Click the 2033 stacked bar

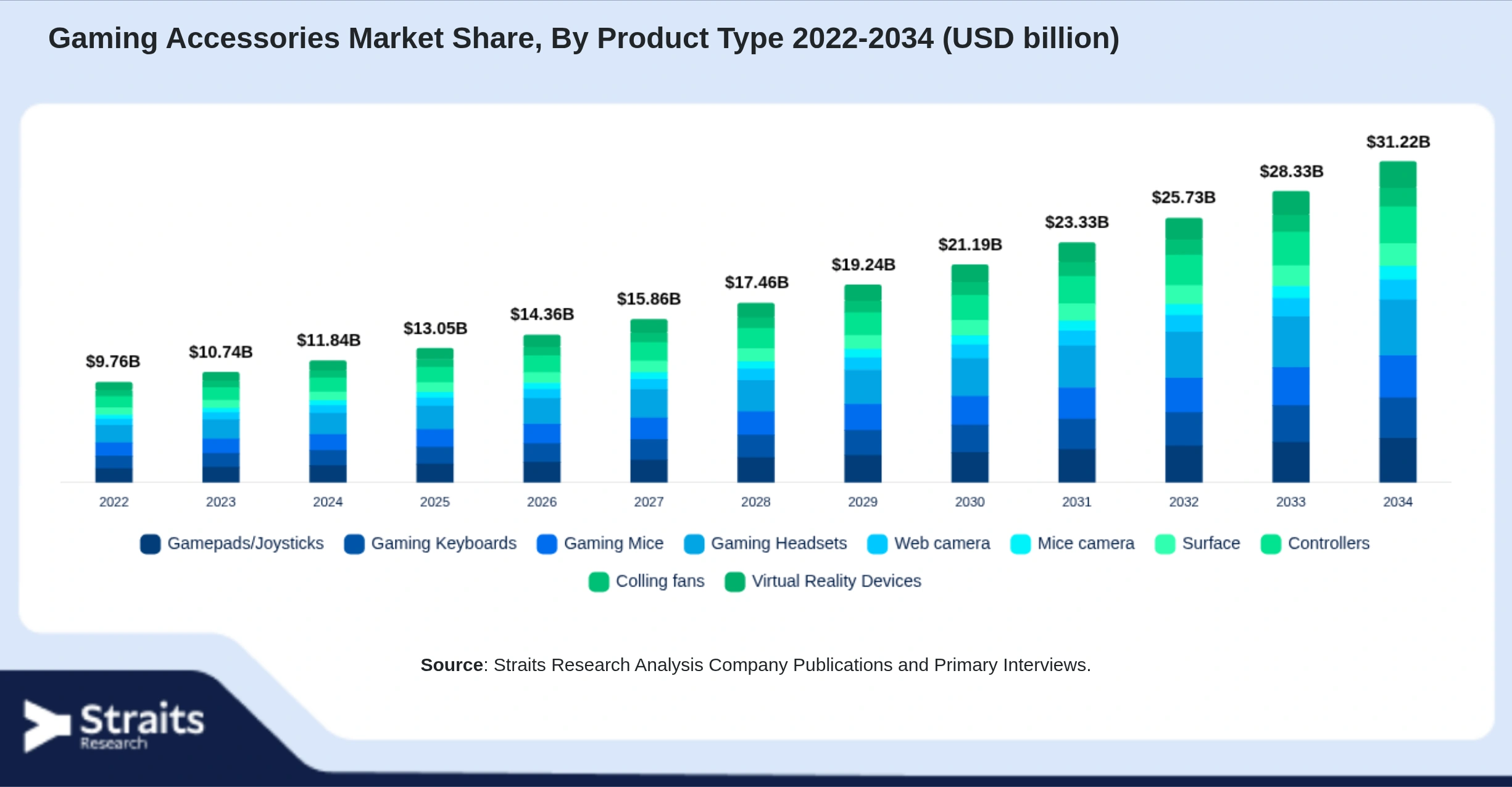point(1290,337)
